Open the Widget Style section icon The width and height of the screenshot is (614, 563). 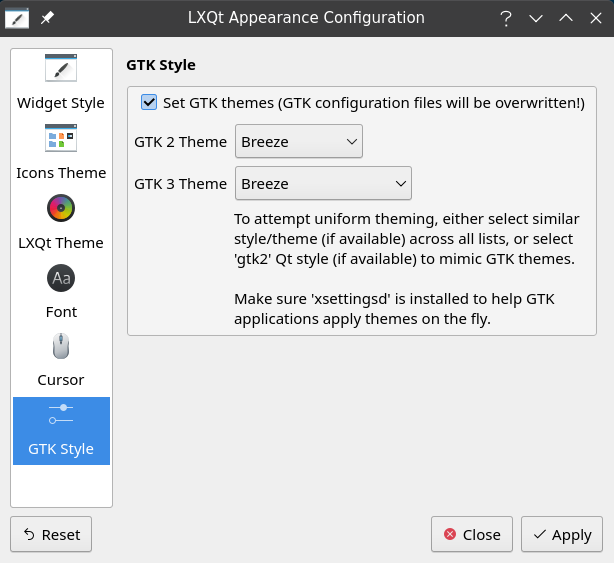click(61, 68)
